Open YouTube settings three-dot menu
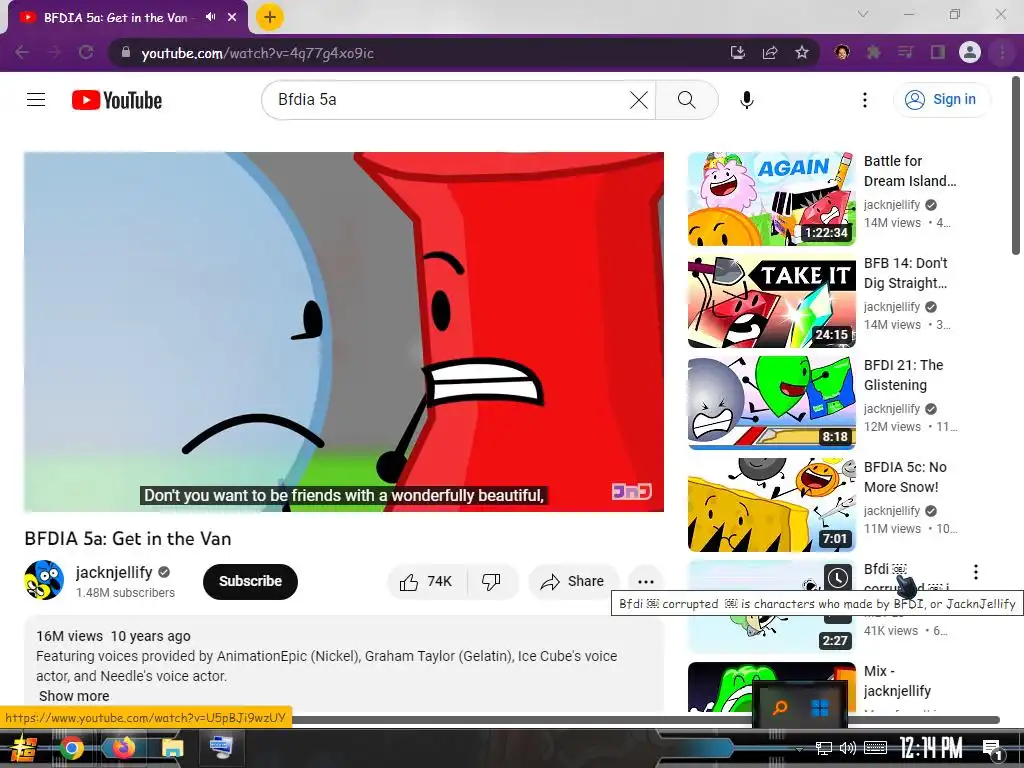Screen dimensions: 1024x768 click(x=865, y=100)
